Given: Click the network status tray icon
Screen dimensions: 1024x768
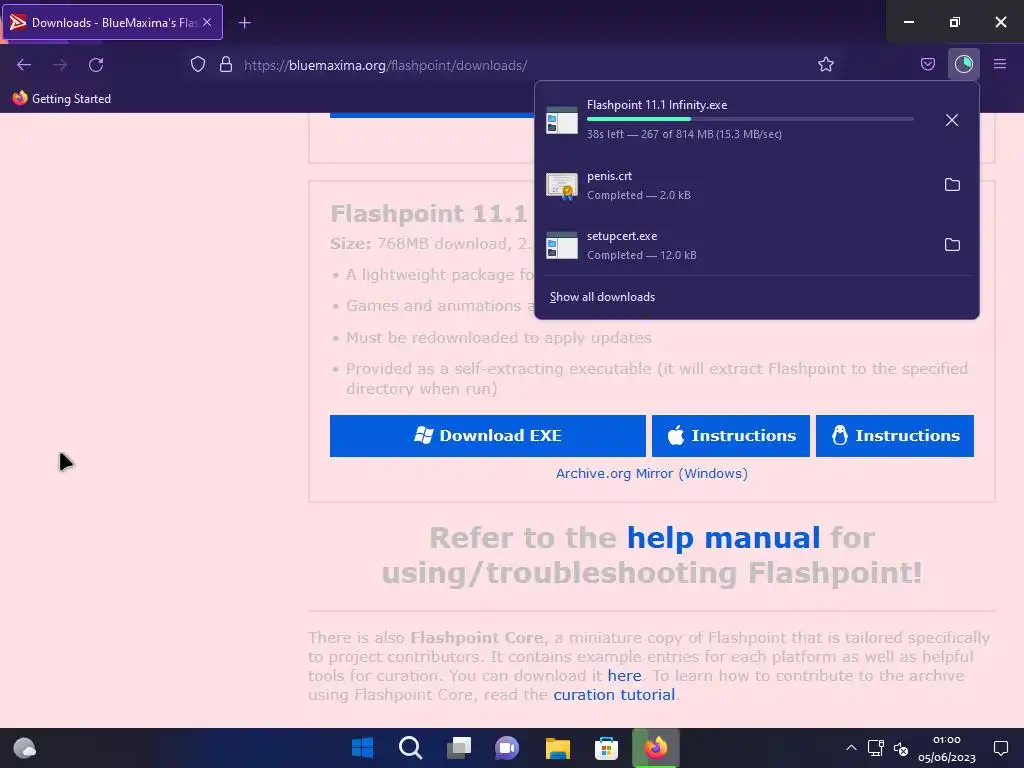Looking at the screenshot, I should [x=876, y=748].
